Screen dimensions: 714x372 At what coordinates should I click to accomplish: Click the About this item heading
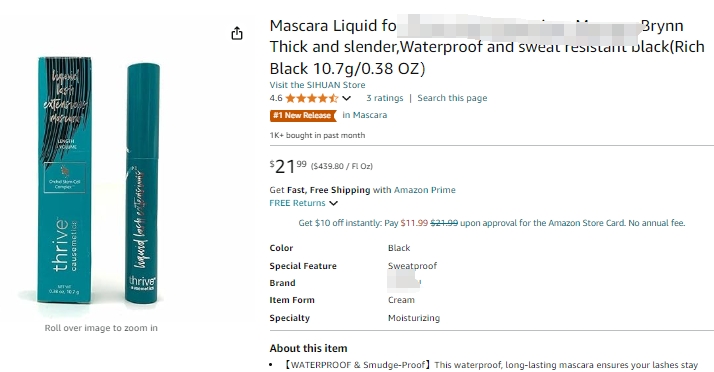[x=308, y=348]
